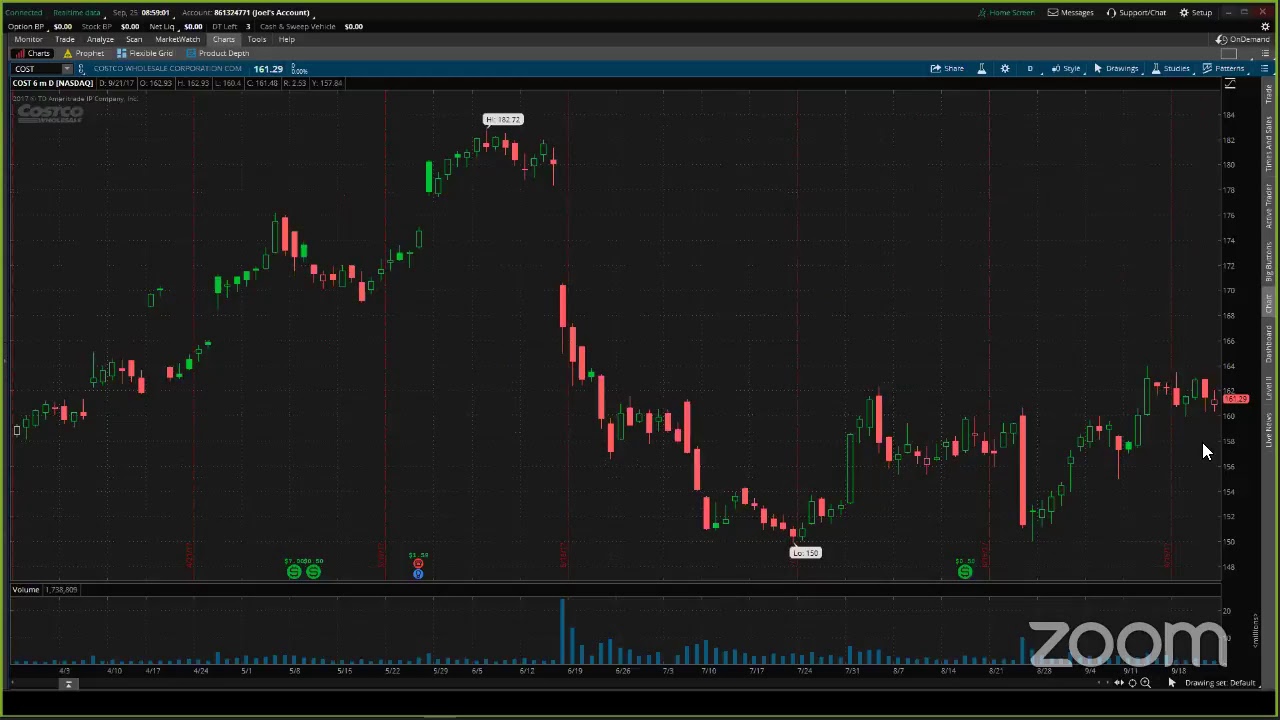
Task: Click the red earnings marker icon
Action: [418, 565]
